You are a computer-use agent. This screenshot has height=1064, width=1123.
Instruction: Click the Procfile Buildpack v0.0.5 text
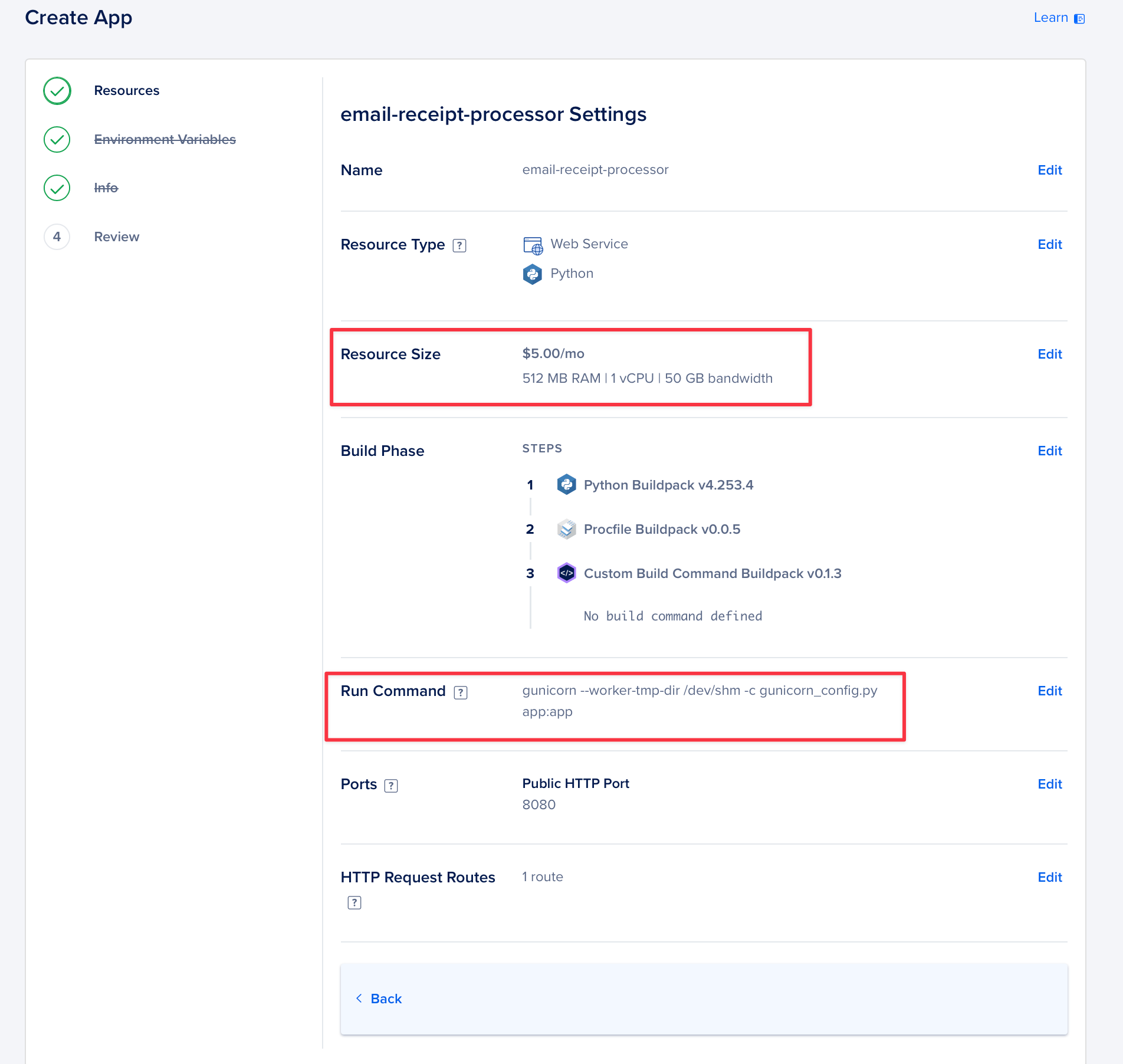point(662,529)
